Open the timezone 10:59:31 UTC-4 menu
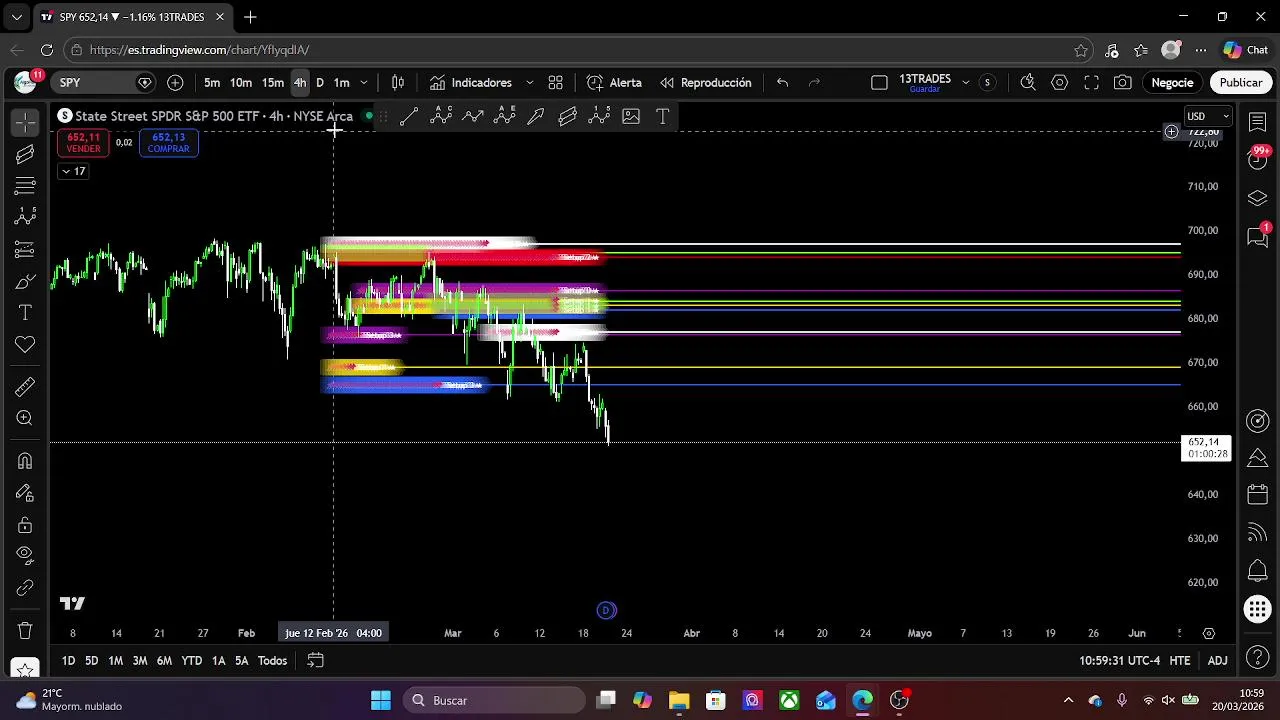The height and width of the screenshot is (720, 1280). 1119,661
